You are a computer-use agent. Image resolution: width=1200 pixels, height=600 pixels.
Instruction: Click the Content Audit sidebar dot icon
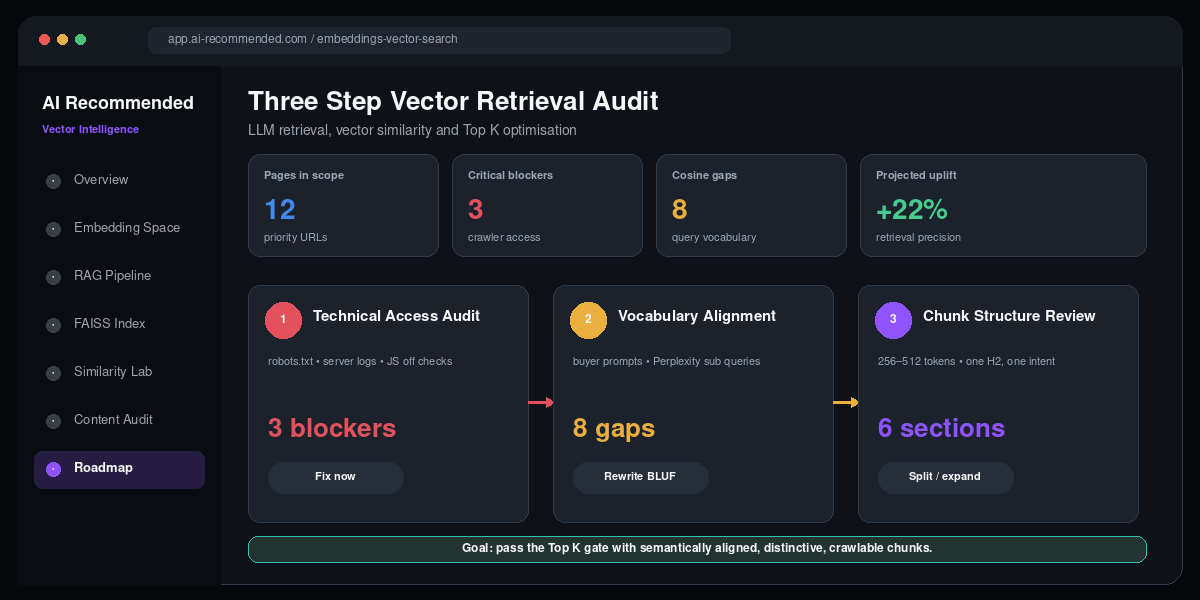click(x=54, y=421)
